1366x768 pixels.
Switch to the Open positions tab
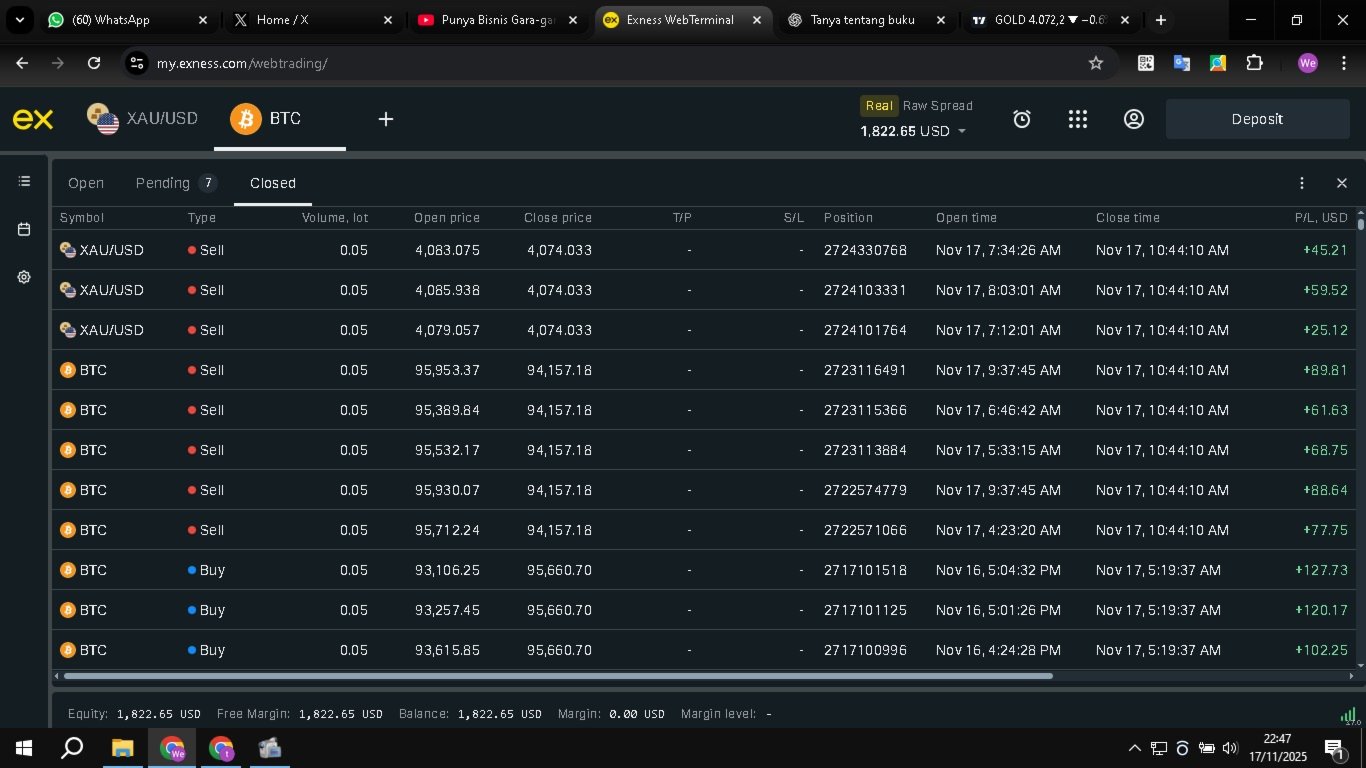pyautogui.click(x=86, y=183)
